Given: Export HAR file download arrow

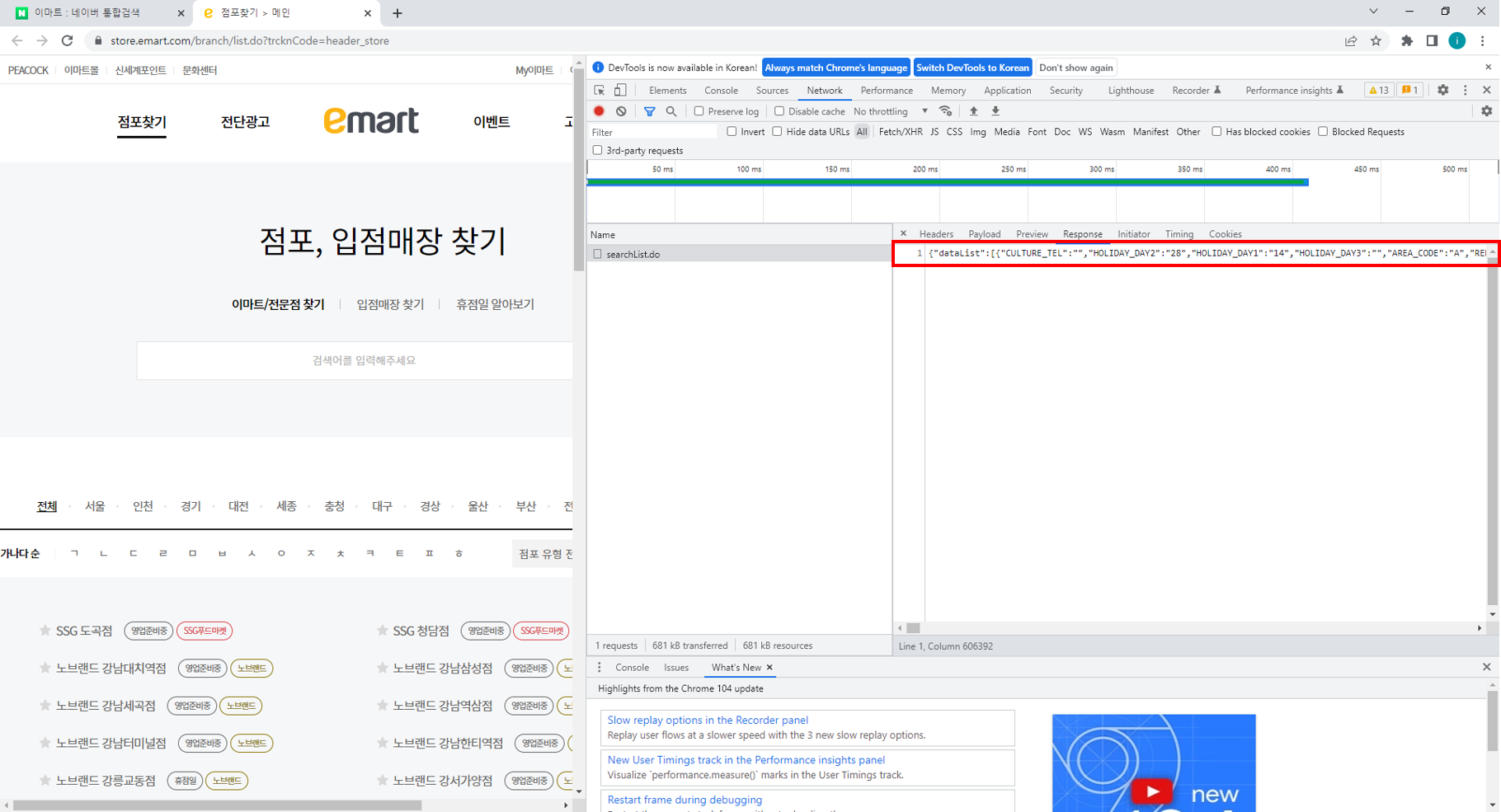Looking at the screenshot, I should pos(995,111).
